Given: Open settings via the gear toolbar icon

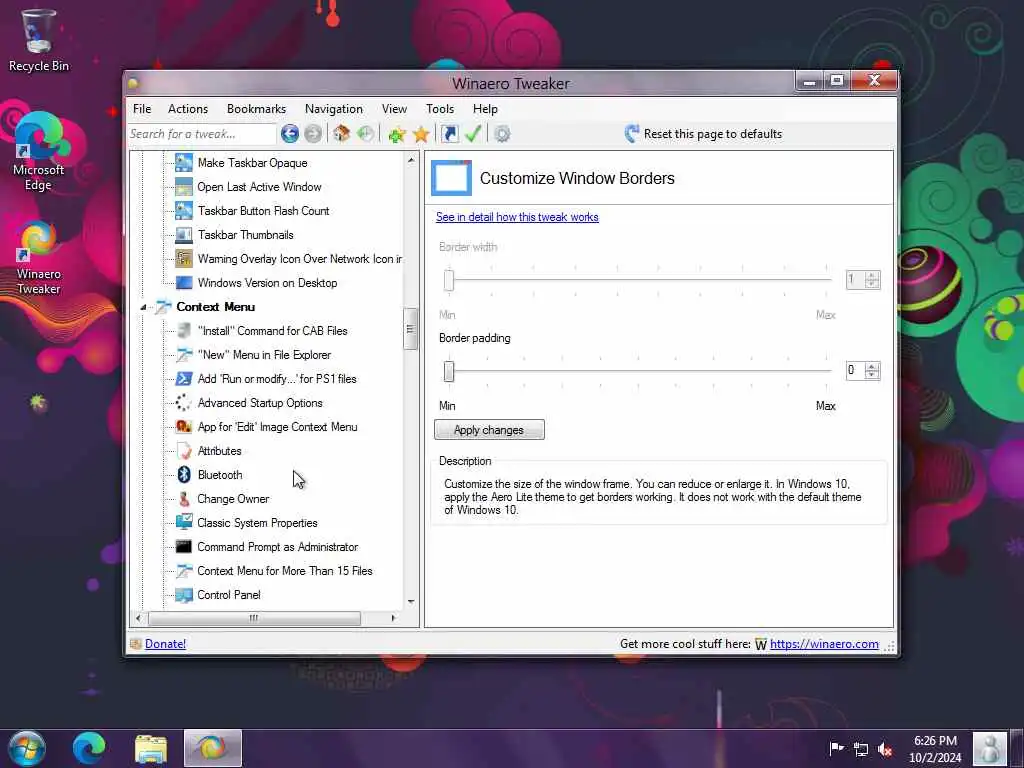Looking at the screenshot, I should (502, 134).
